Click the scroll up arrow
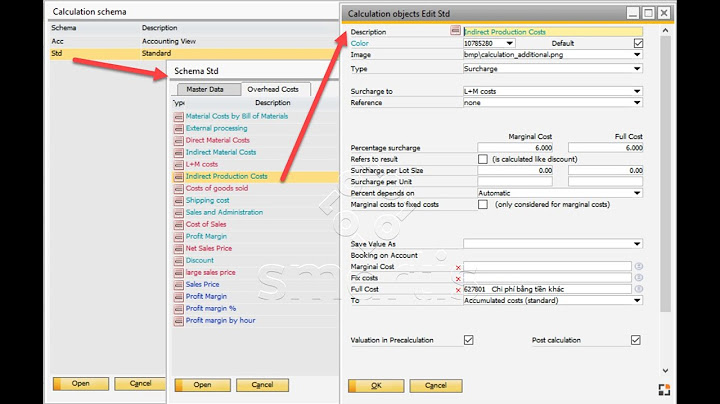This screenshot has height=404, width=720. 665,30
